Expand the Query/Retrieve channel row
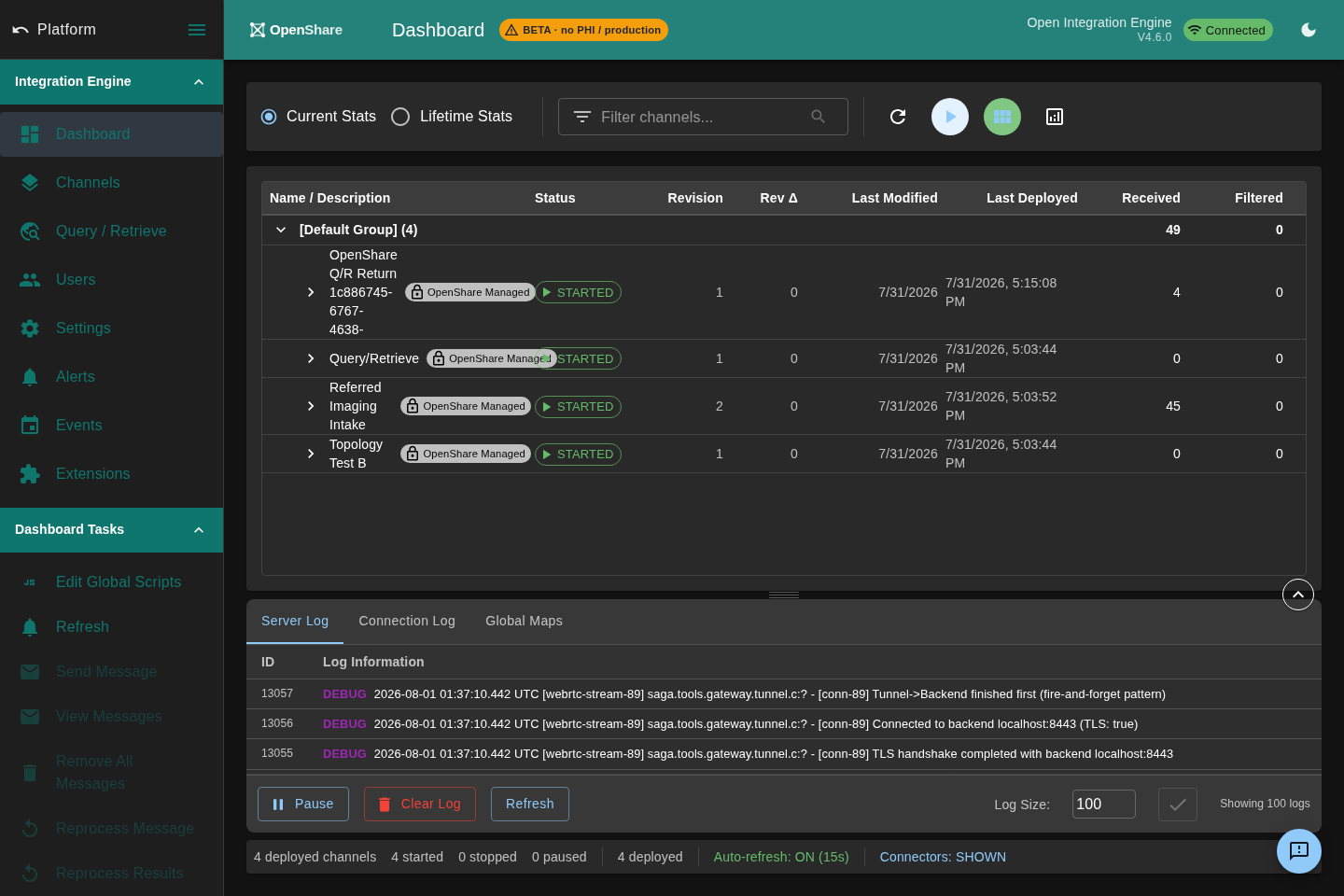 (311, 358)
